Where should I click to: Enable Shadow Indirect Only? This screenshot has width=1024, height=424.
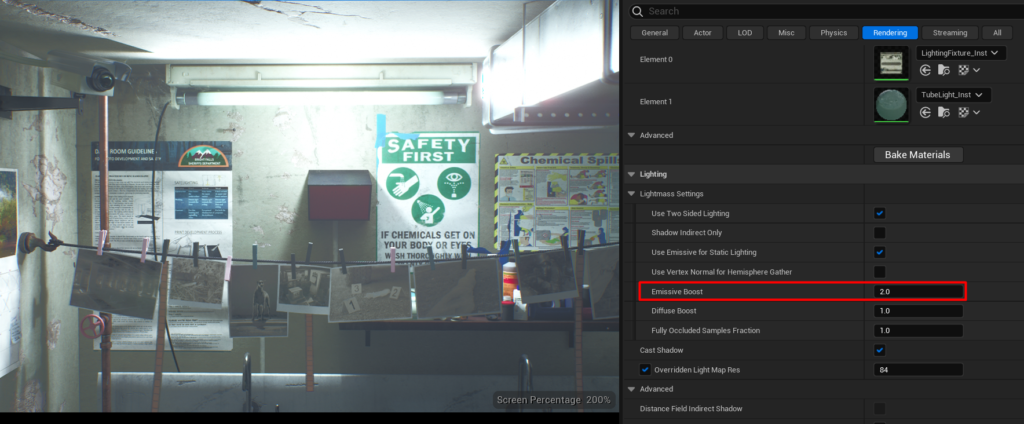pyautogui.click(x=880, y=233)
